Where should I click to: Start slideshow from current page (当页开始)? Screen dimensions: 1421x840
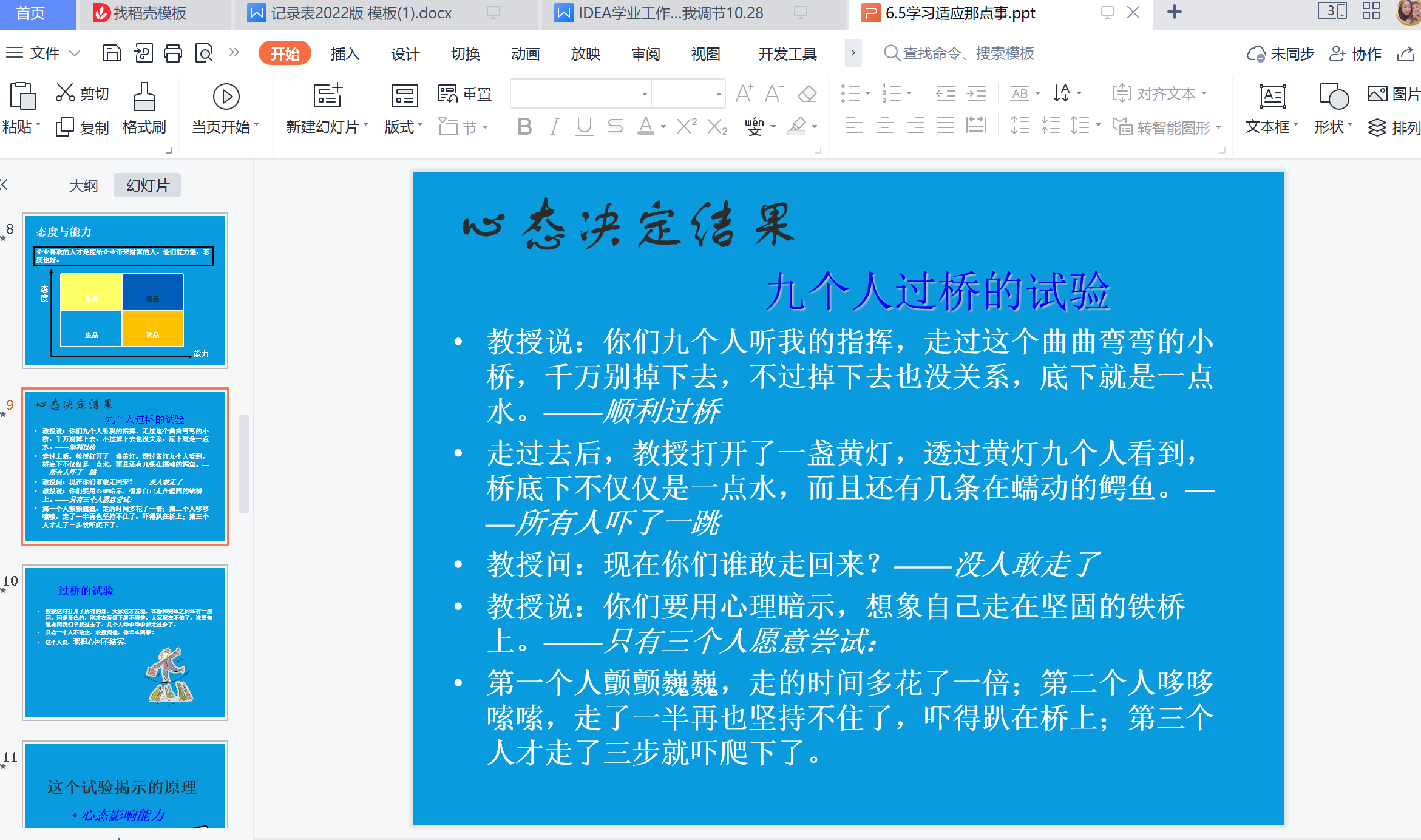click(x=226, y=97)
